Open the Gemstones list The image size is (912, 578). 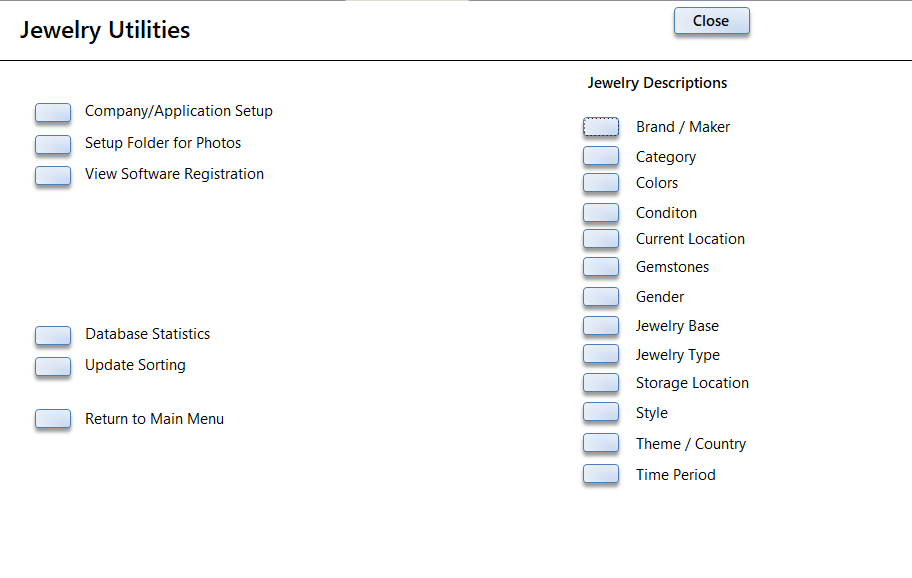pos(601,266)
